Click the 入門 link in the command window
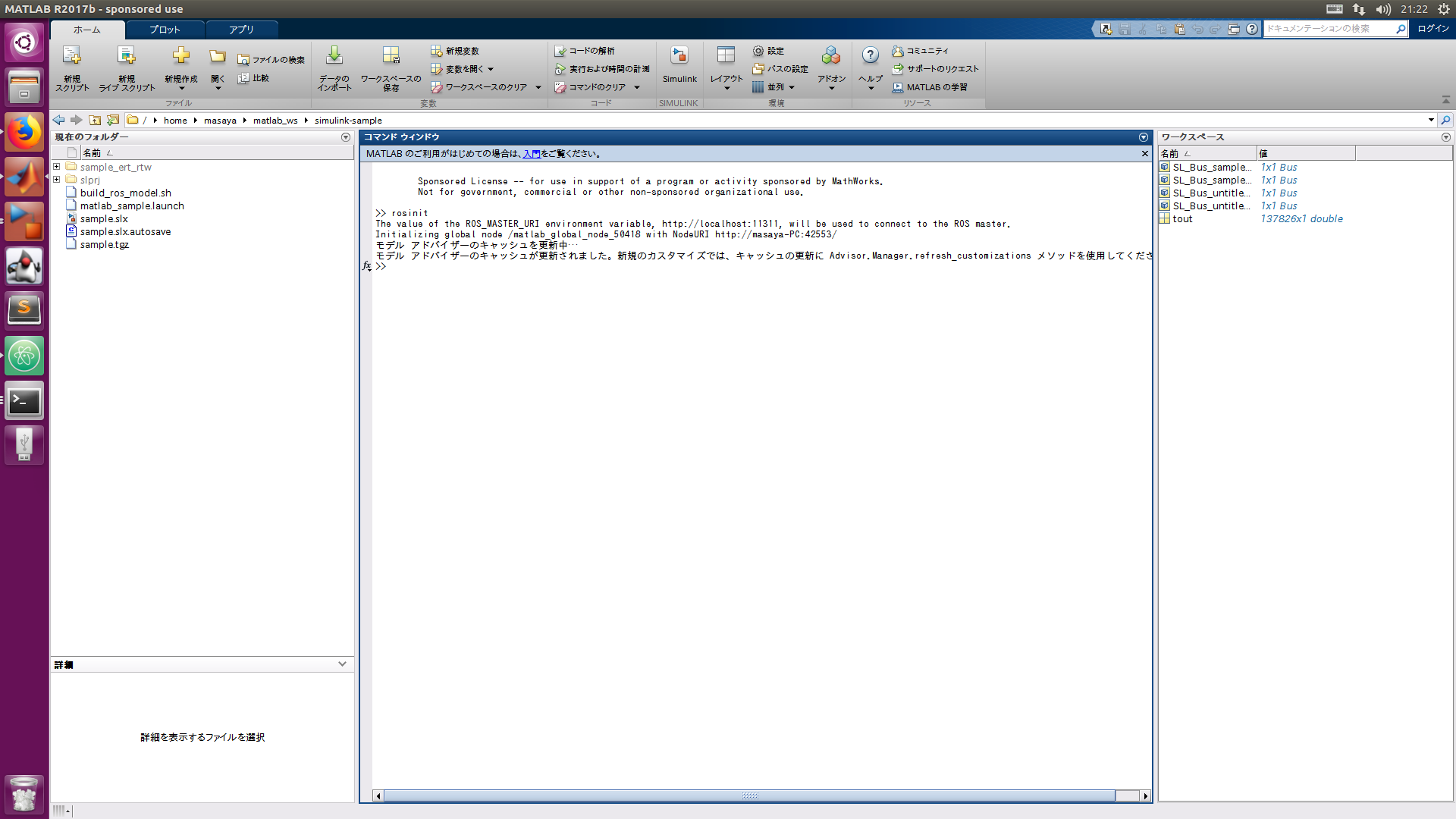 point(532,153)
